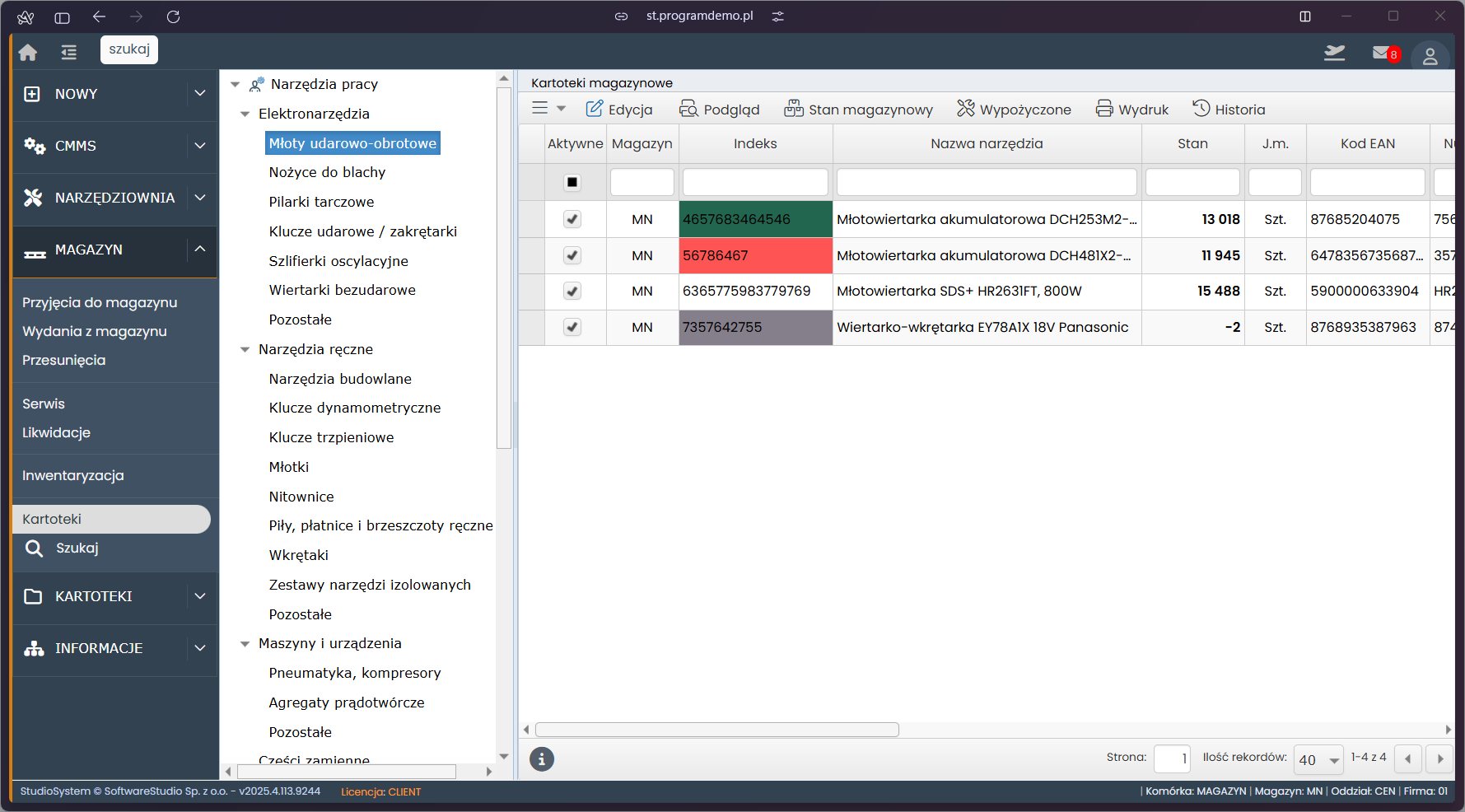This screenshot has width=1465, height=812.
Task: Collapse the sidebar using the menu indent icon
Action: point(69,53)
